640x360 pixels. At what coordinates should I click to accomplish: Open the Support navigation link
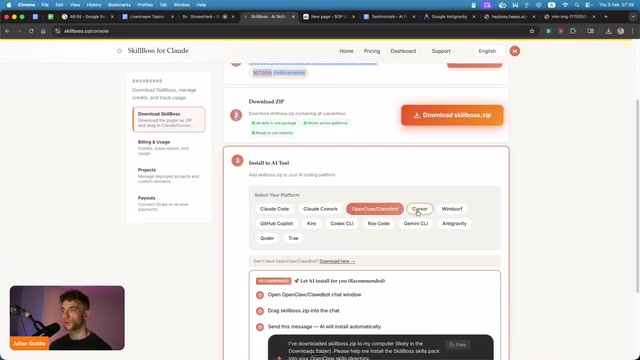click(441, 51)
